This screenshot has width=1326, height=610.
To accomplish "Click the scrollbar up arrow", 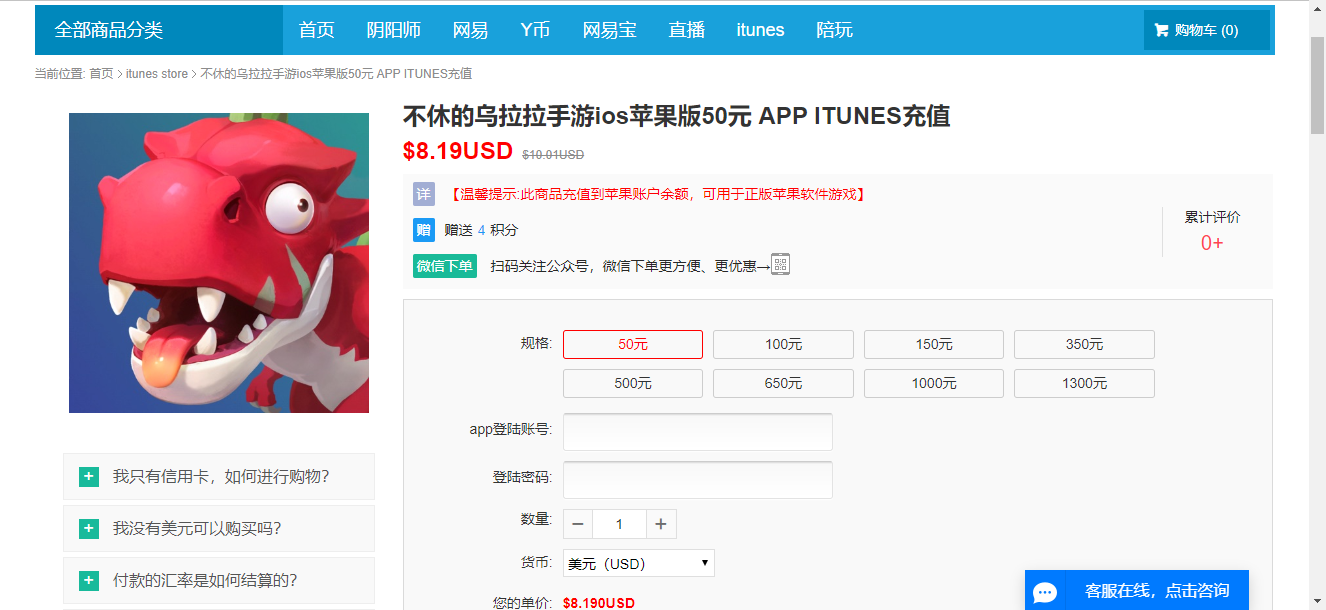I will pyautogui.click(x=1317, y=9).
